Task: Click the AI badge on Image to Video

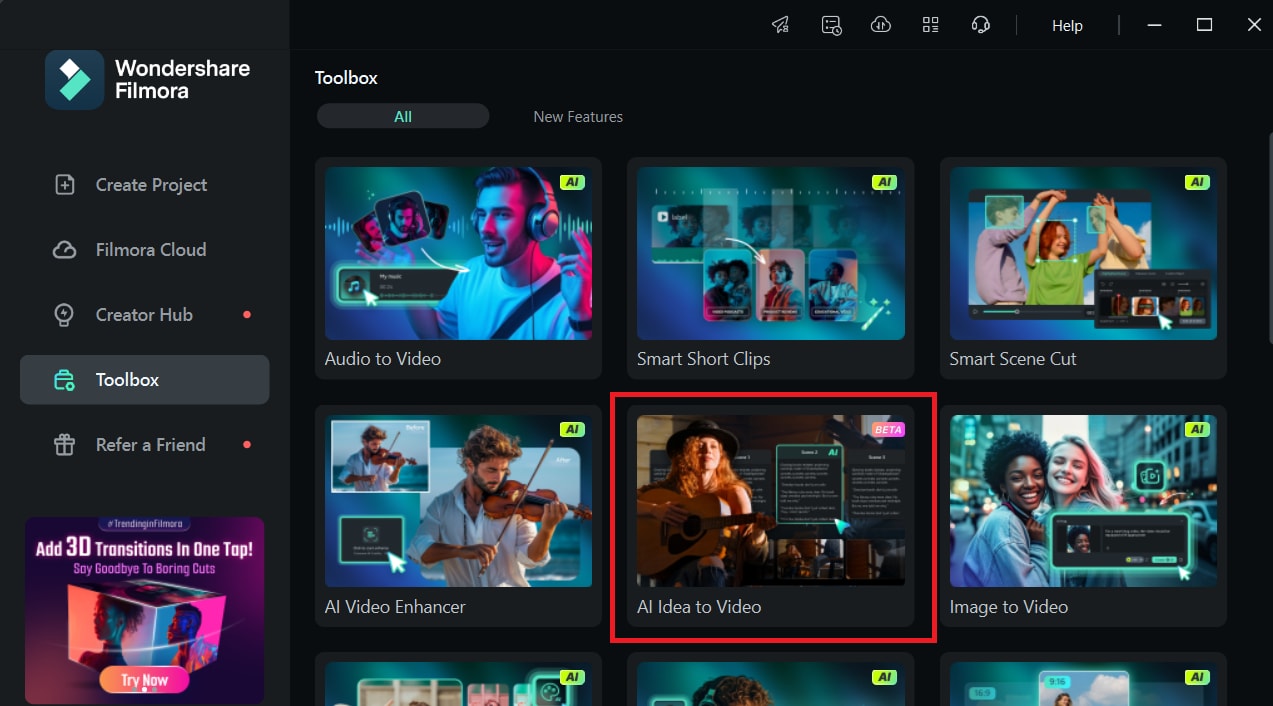Action: tap(1197, 429)
